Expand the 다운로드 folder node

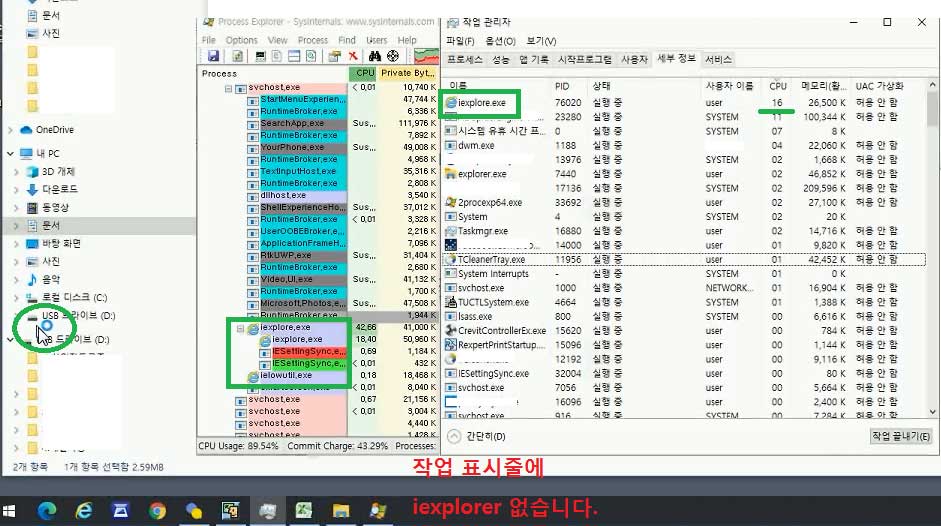16,190
